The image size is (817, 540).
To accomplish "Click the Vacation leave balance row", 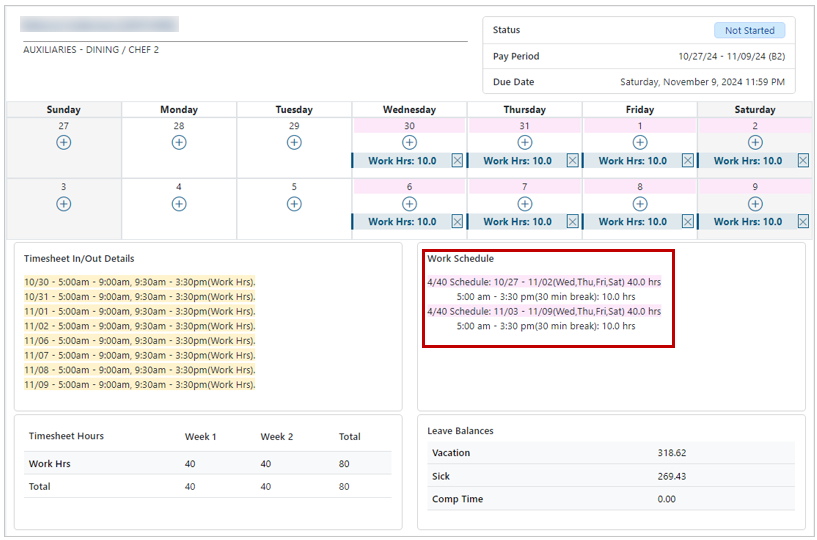I will 611,452.
